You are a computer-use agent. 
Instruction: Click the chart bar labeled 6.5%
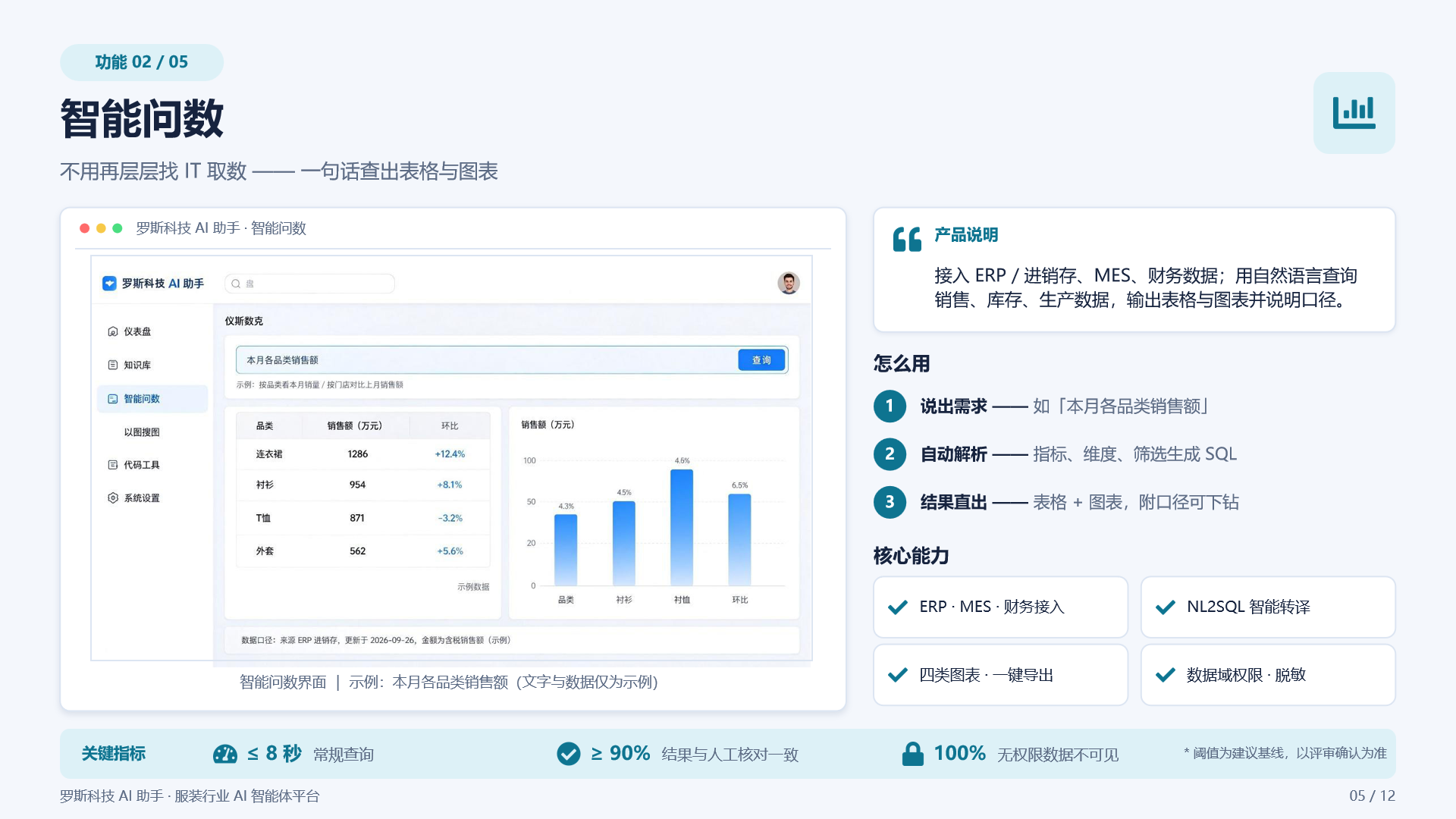pos(739,539)
